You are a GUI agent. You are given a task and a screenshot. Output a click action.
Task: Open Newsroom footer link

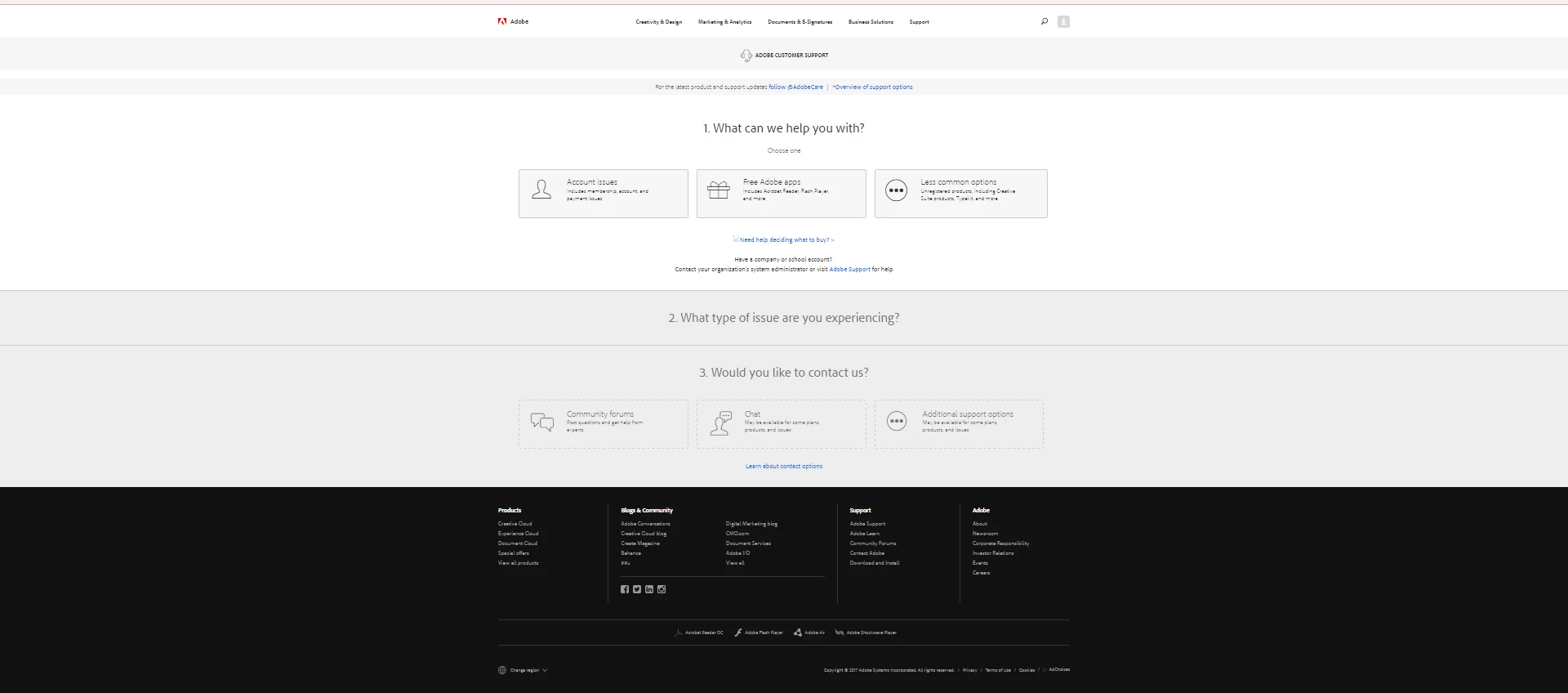pos(985,534)
